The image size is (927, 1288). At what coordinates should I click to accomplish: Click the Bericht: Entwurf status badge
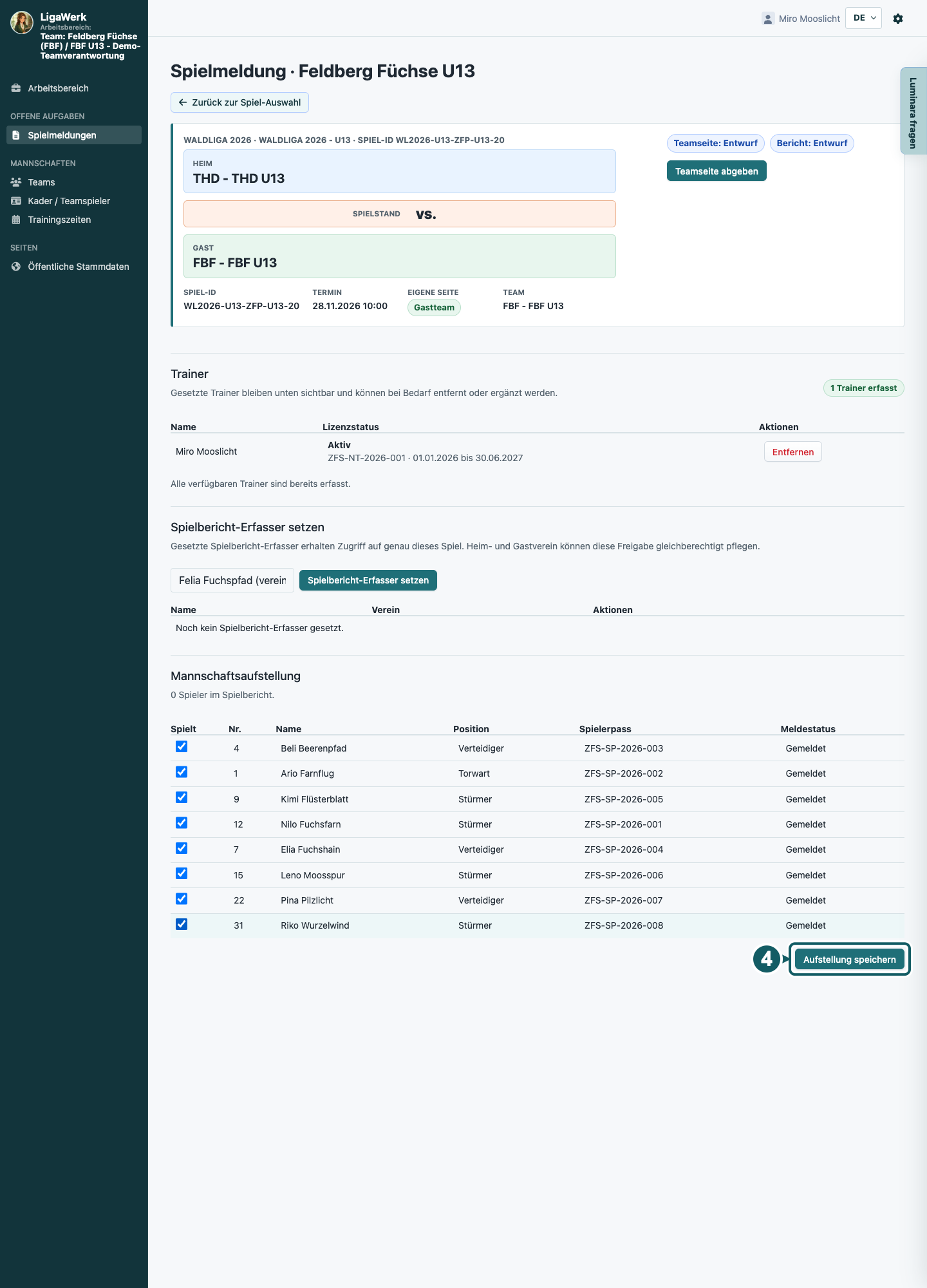point(812,143)
